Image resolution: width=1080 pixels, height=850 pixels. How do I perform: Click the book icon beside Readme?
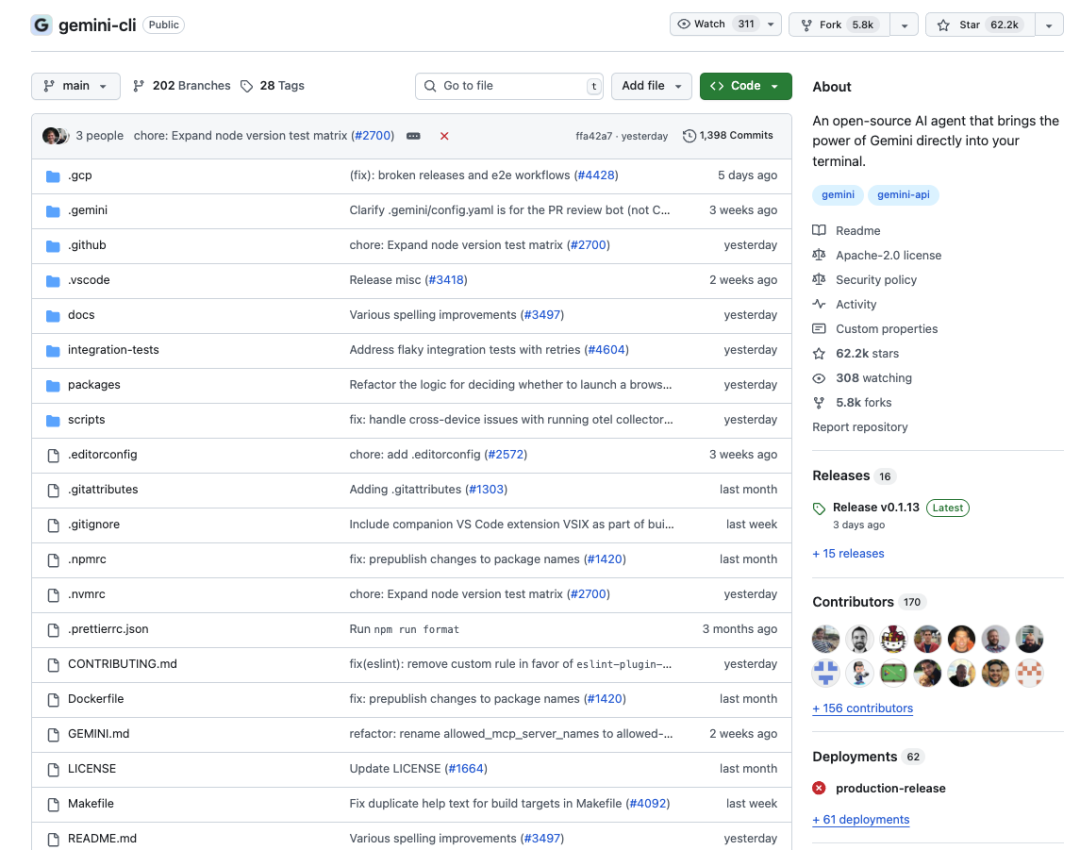click(819, 230)
